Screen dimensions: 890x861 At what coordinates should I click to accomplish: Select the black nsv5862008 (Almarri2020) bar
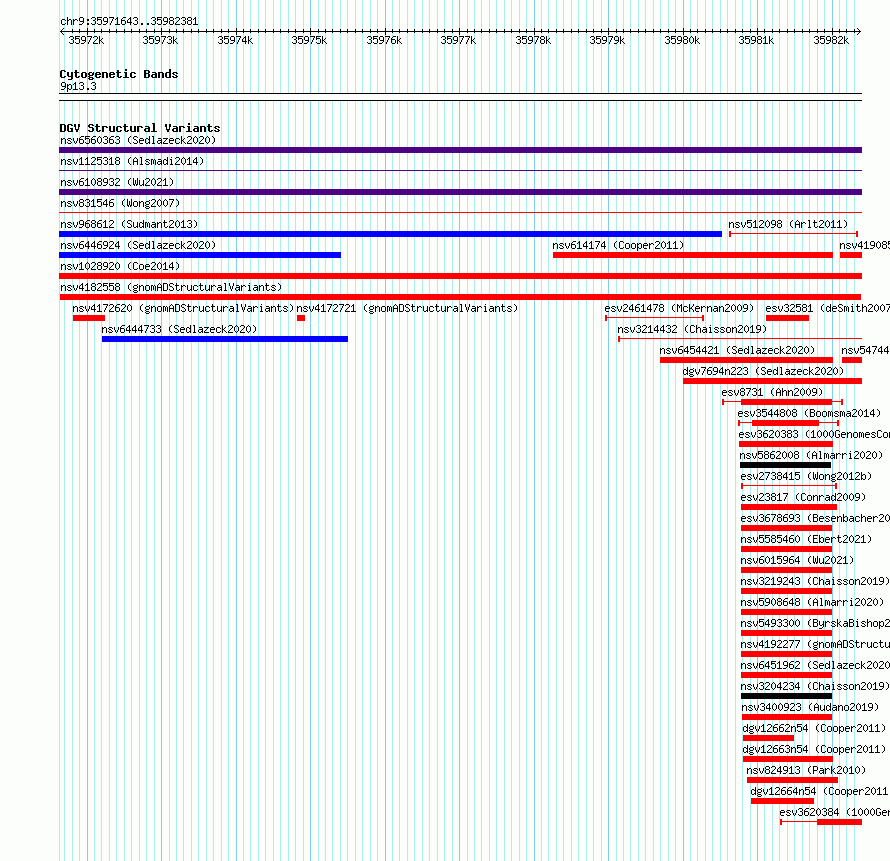click(x=786, y=465)
